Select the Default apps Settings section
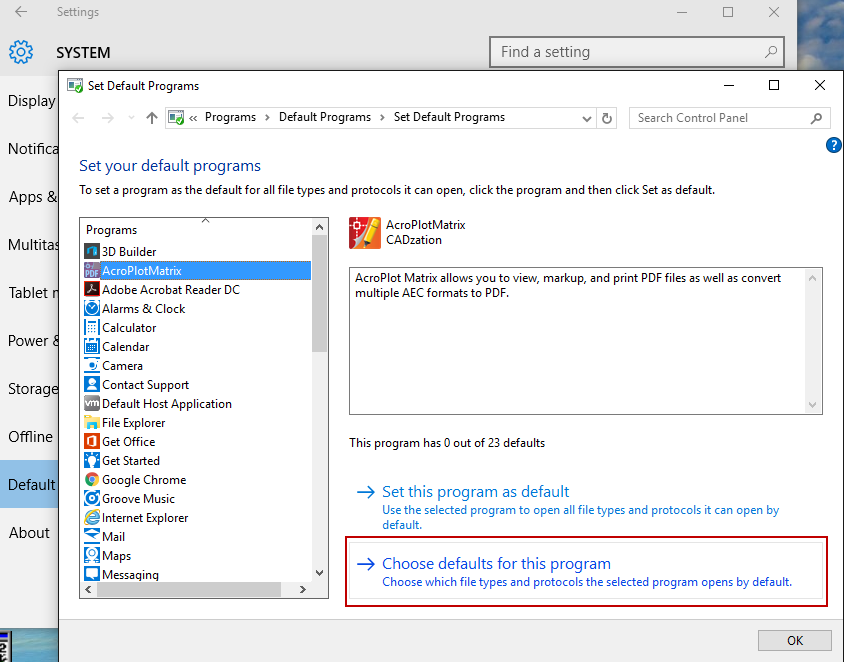The width and height of the screenshot is (844, 662). [31, 484]
